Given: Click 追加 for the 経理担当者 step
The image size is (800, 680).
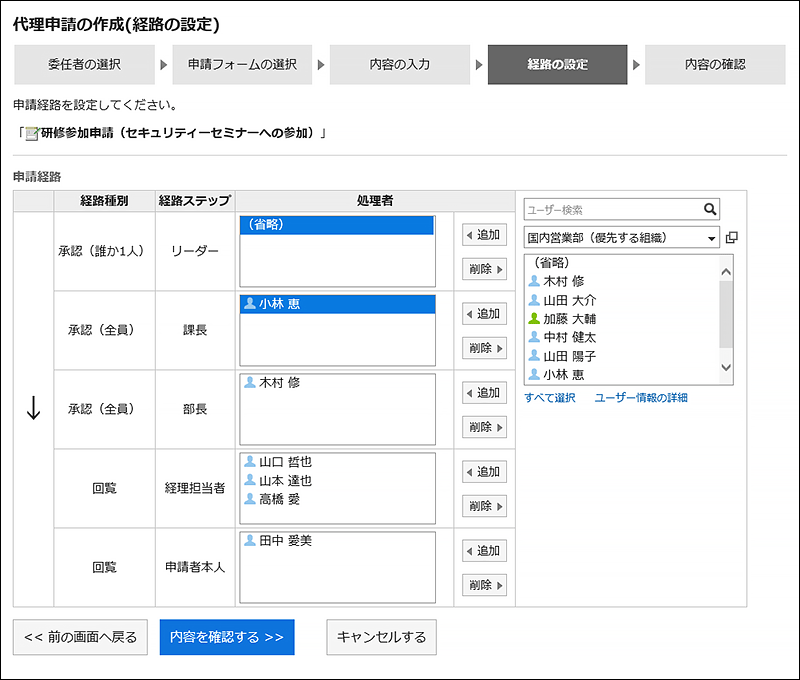Looking at the screenshot, I should (484, 472).
